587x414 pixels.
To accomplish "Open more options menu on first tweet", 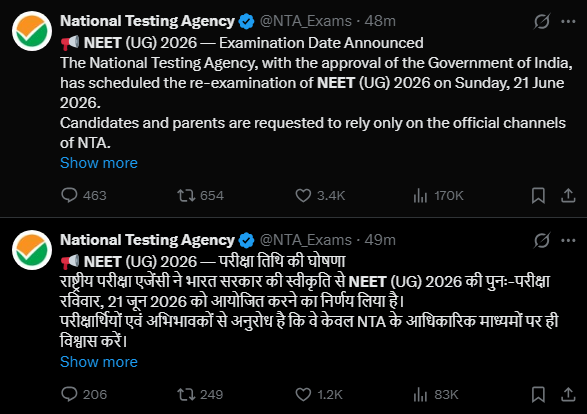I will 568,21.
